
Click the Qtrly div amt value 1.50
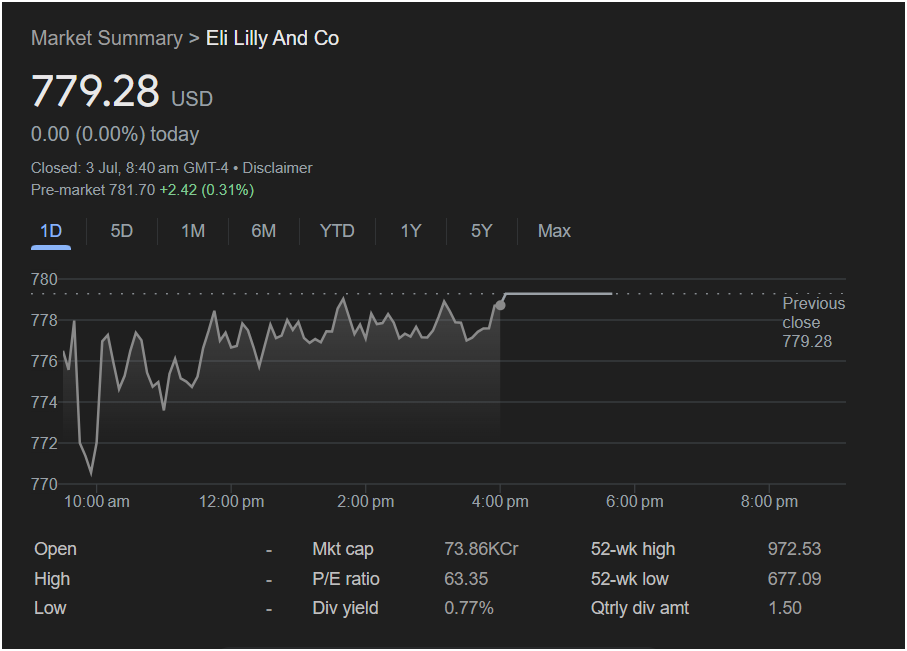785,608
